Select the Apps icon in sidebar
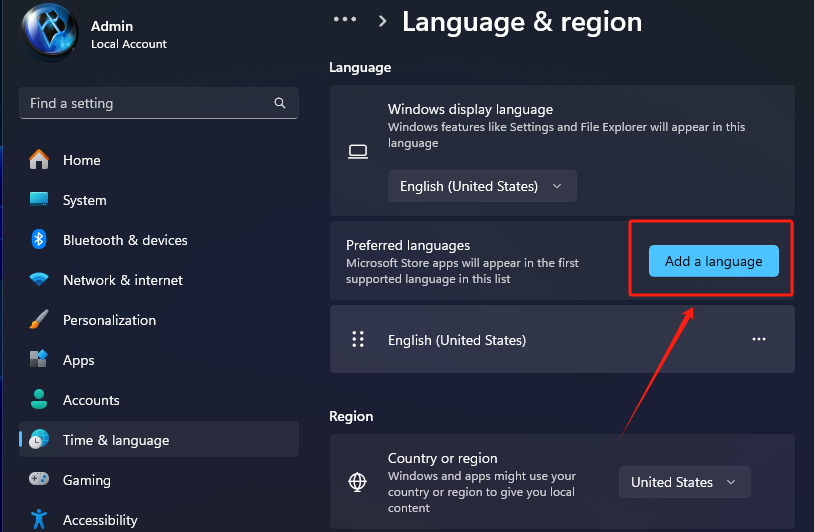The width and height of the screenshot is (814, 532). tap(39, 359)
